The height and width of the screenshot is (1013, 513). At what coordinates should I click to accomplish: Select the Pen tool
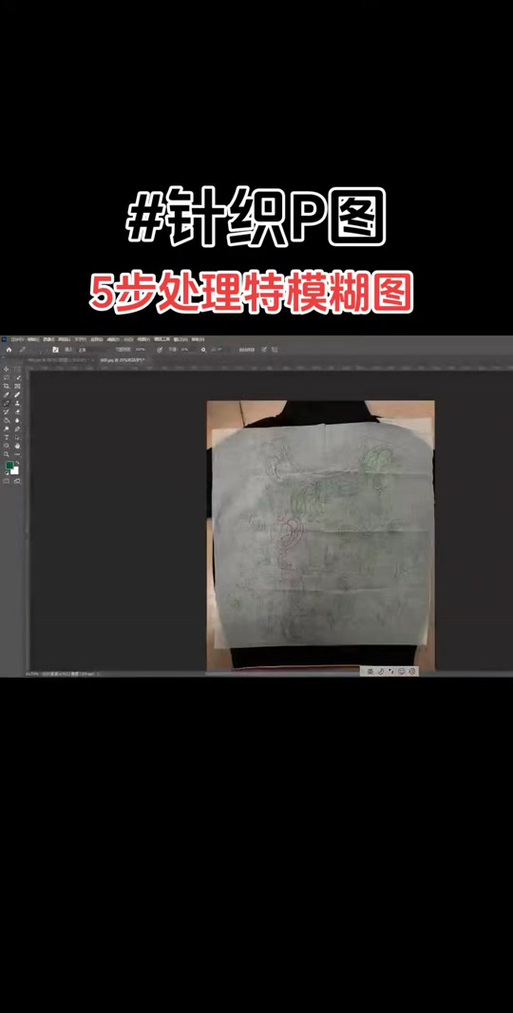[x=17, y=429]
